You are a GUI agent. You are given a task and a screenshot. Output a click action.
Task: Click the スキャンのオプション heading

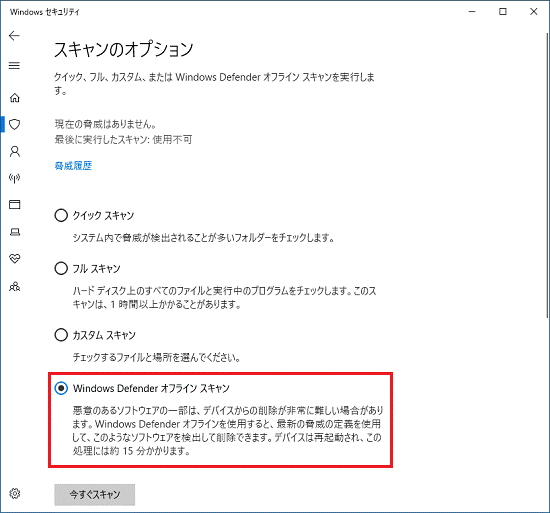(x=123, y=49)
